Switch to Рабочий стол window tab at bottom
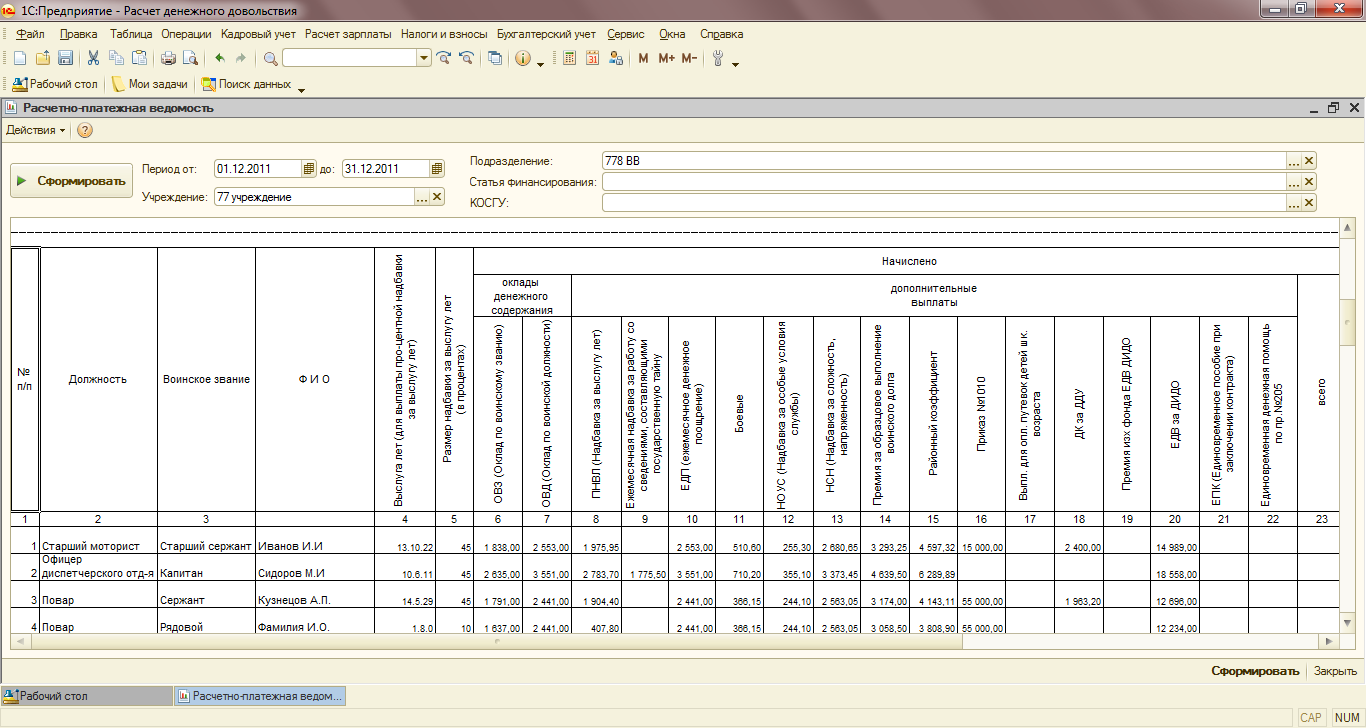 click(86, 695)
